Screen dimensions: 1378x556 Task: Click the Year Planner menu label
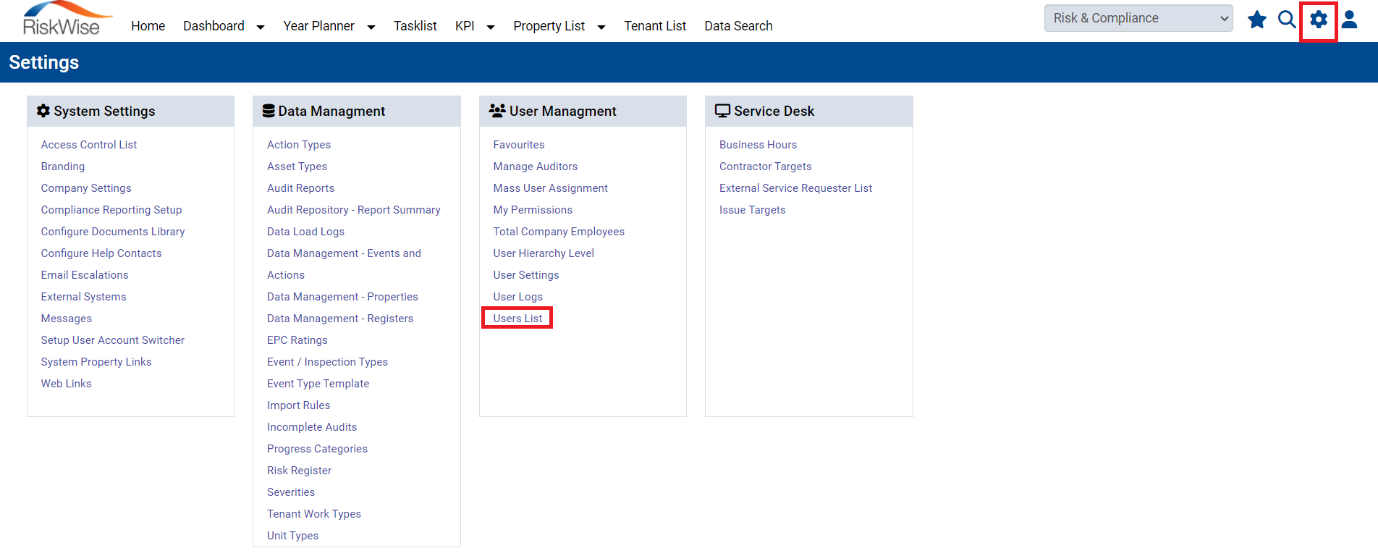pyautogui.click(x=319, y=26)
